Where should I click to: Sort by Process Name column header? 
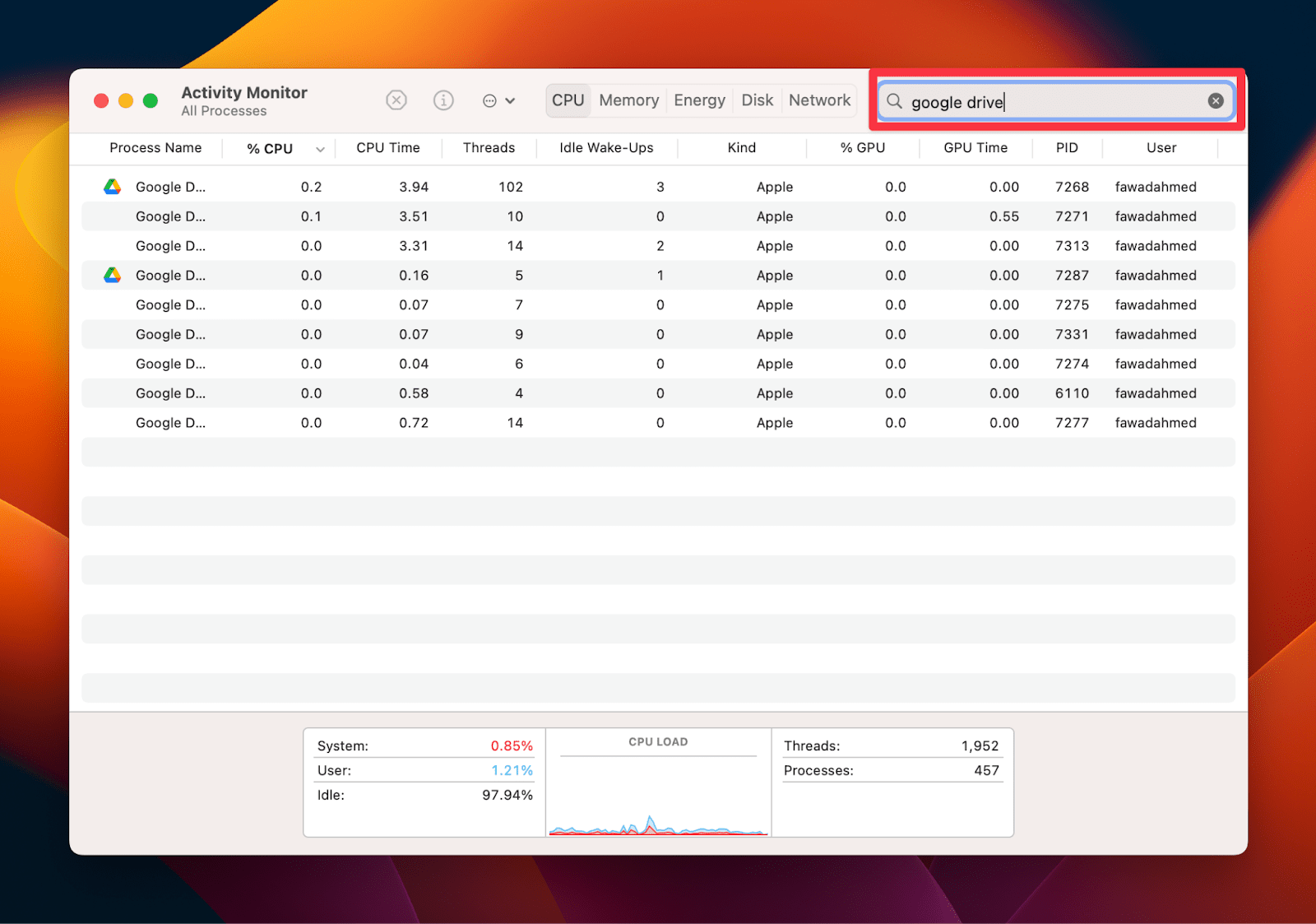pyautogui.click(x=155, y=148)
